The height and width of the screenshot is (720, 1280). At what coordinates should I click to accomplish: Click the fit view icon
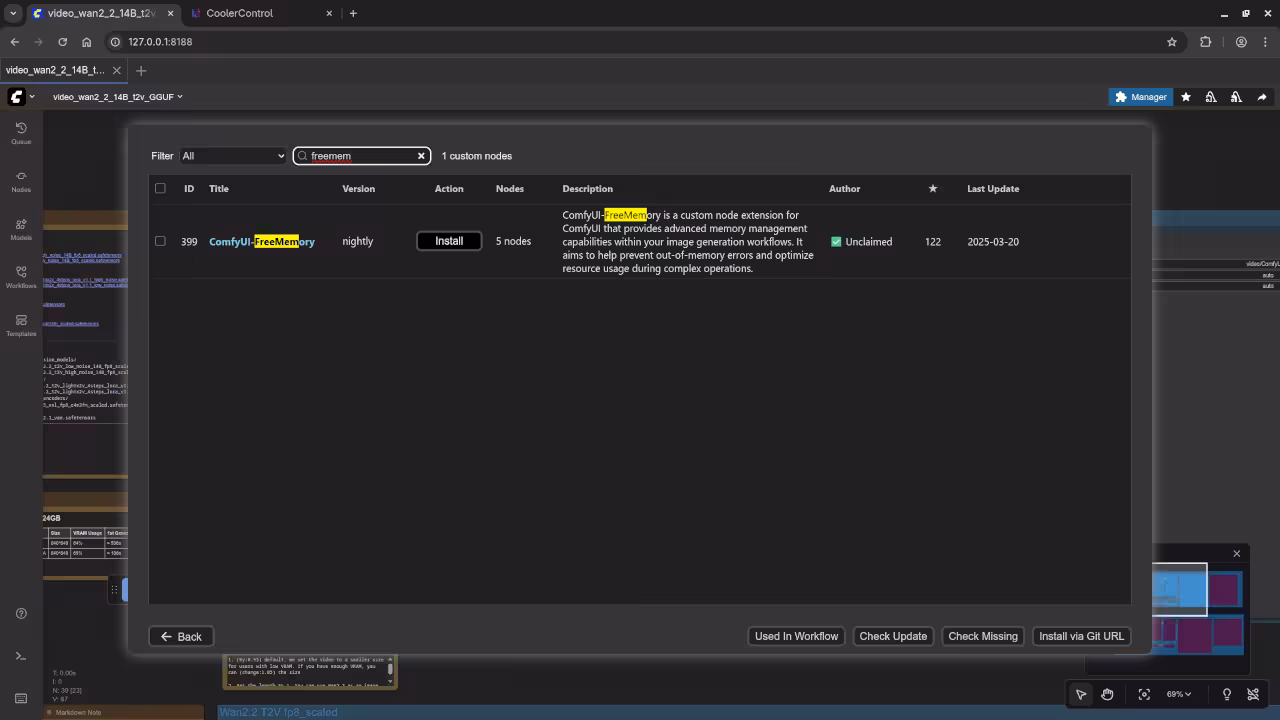pyautogui.click(x=1144, y=694)
